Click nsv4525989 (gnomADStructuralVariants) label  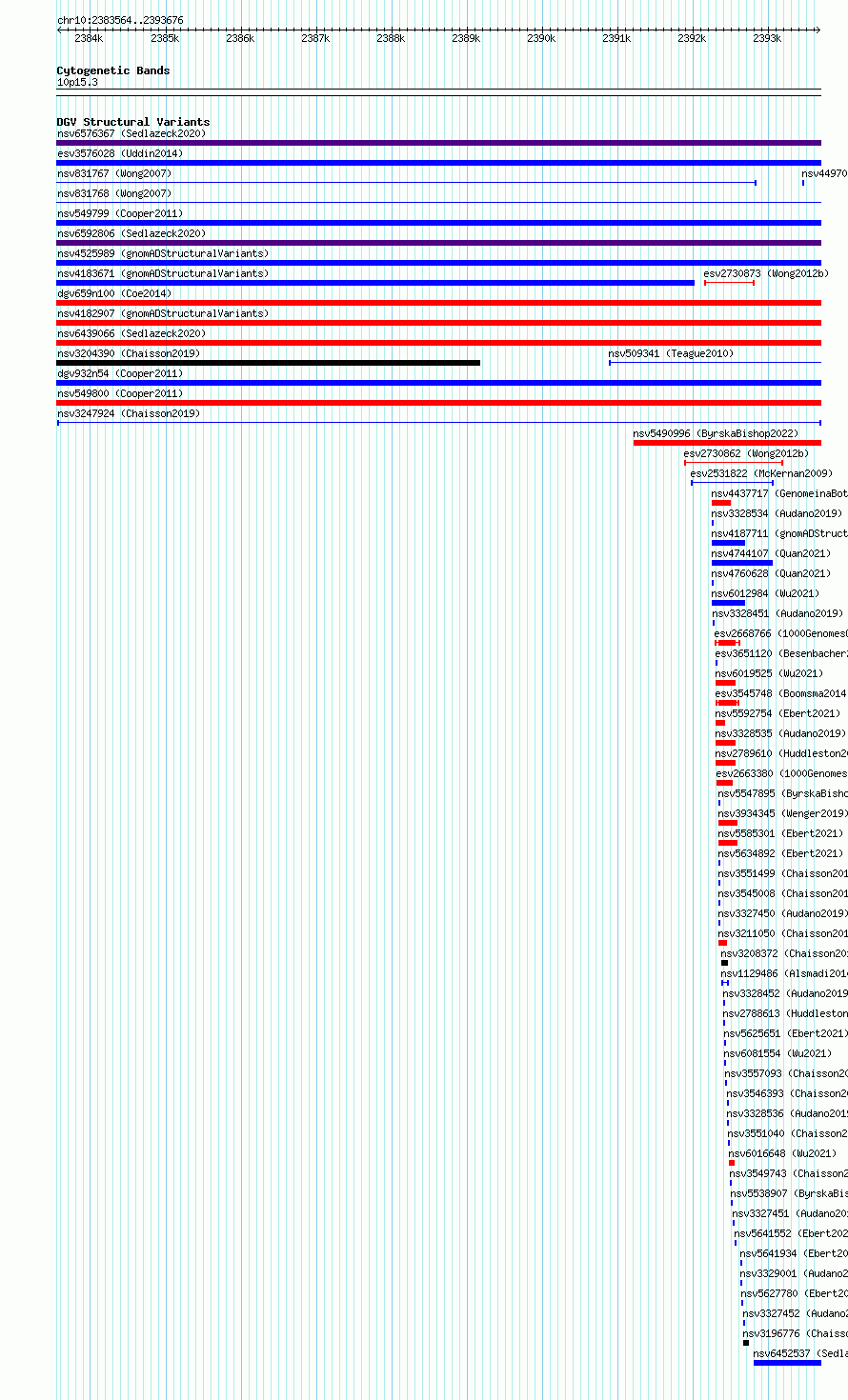pyautogui.click(x=163, y=253)
